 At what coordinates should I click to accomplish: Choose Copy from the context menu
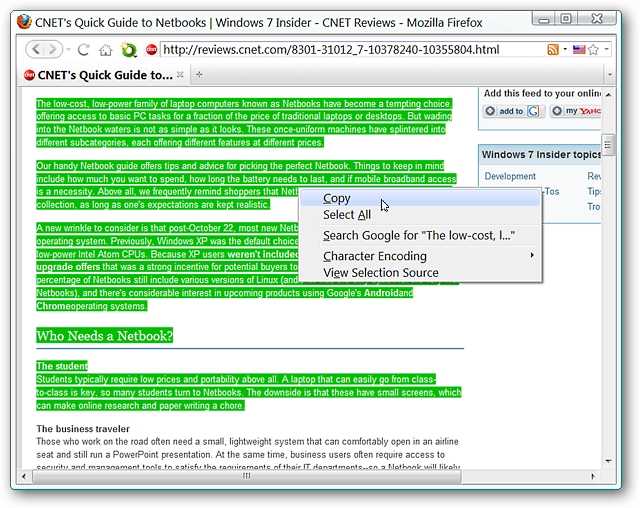[x=337, y=198]
